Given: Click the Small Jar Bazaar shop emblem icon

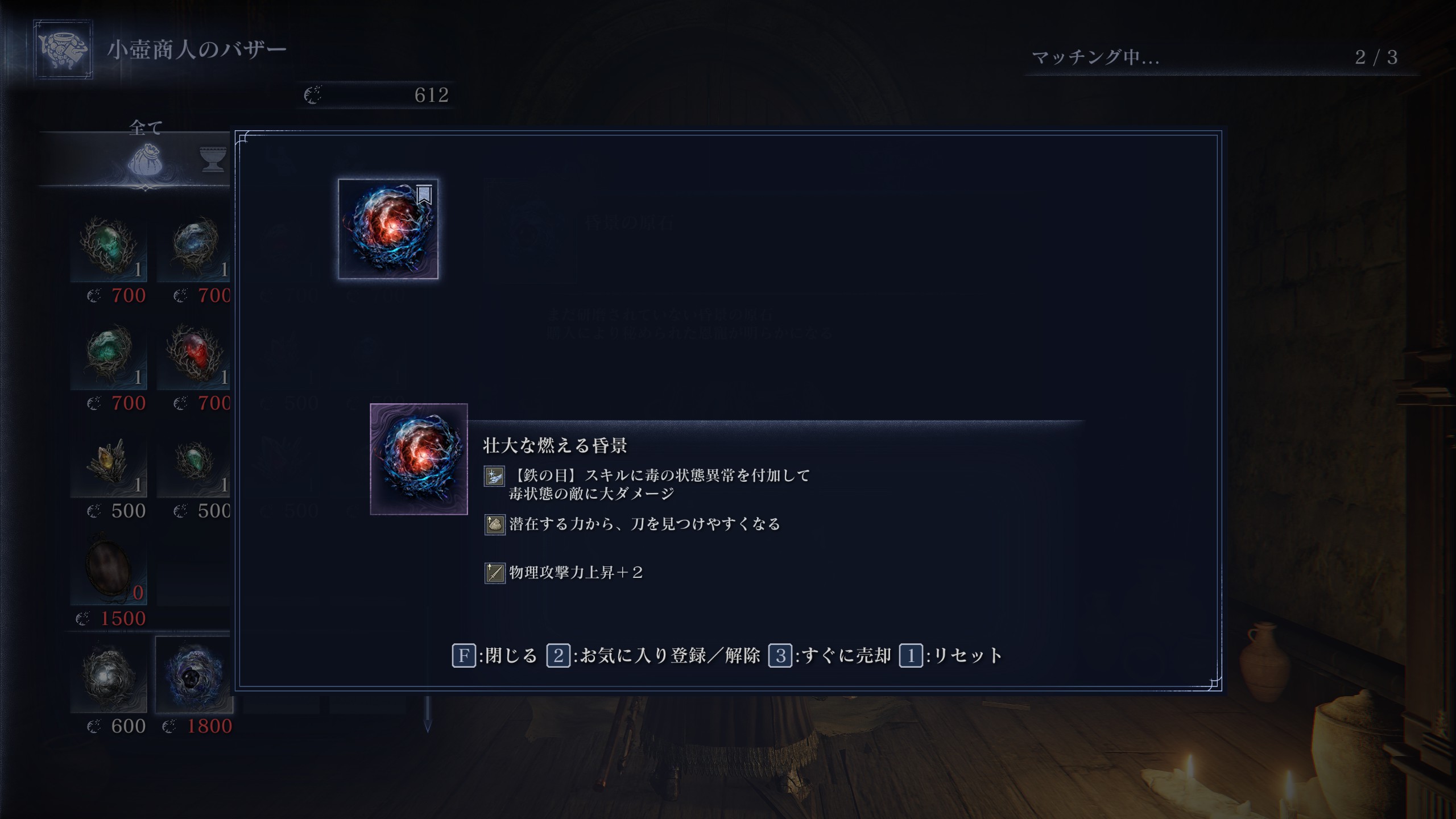Looking at the screenshot, I should tap(63, 49).
